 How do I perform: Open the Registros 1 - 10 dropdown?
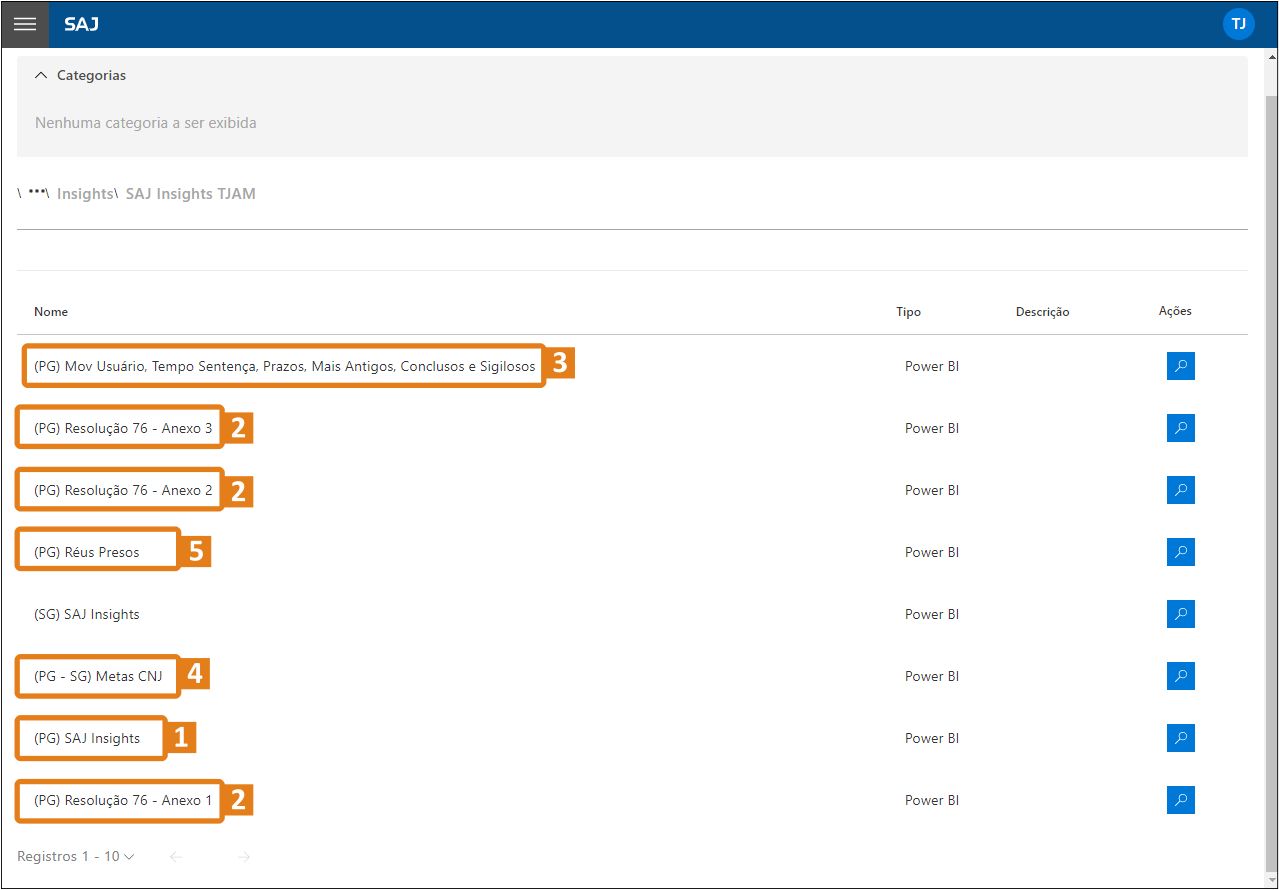76,857
